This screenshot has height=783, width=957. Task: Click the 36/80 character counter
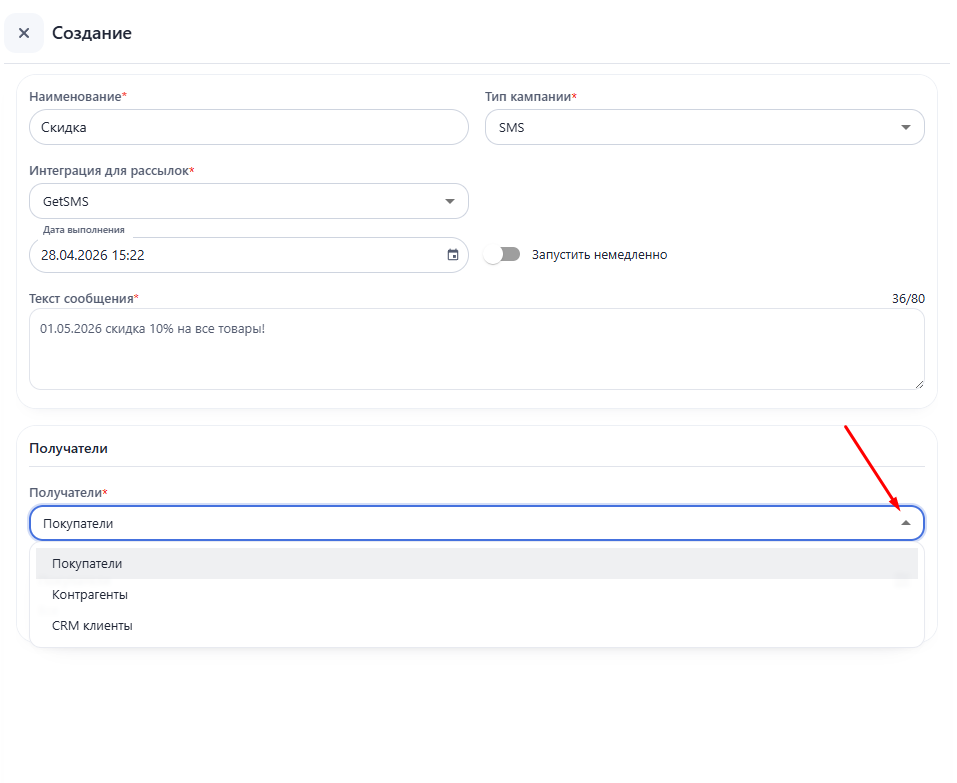(908, 299)
